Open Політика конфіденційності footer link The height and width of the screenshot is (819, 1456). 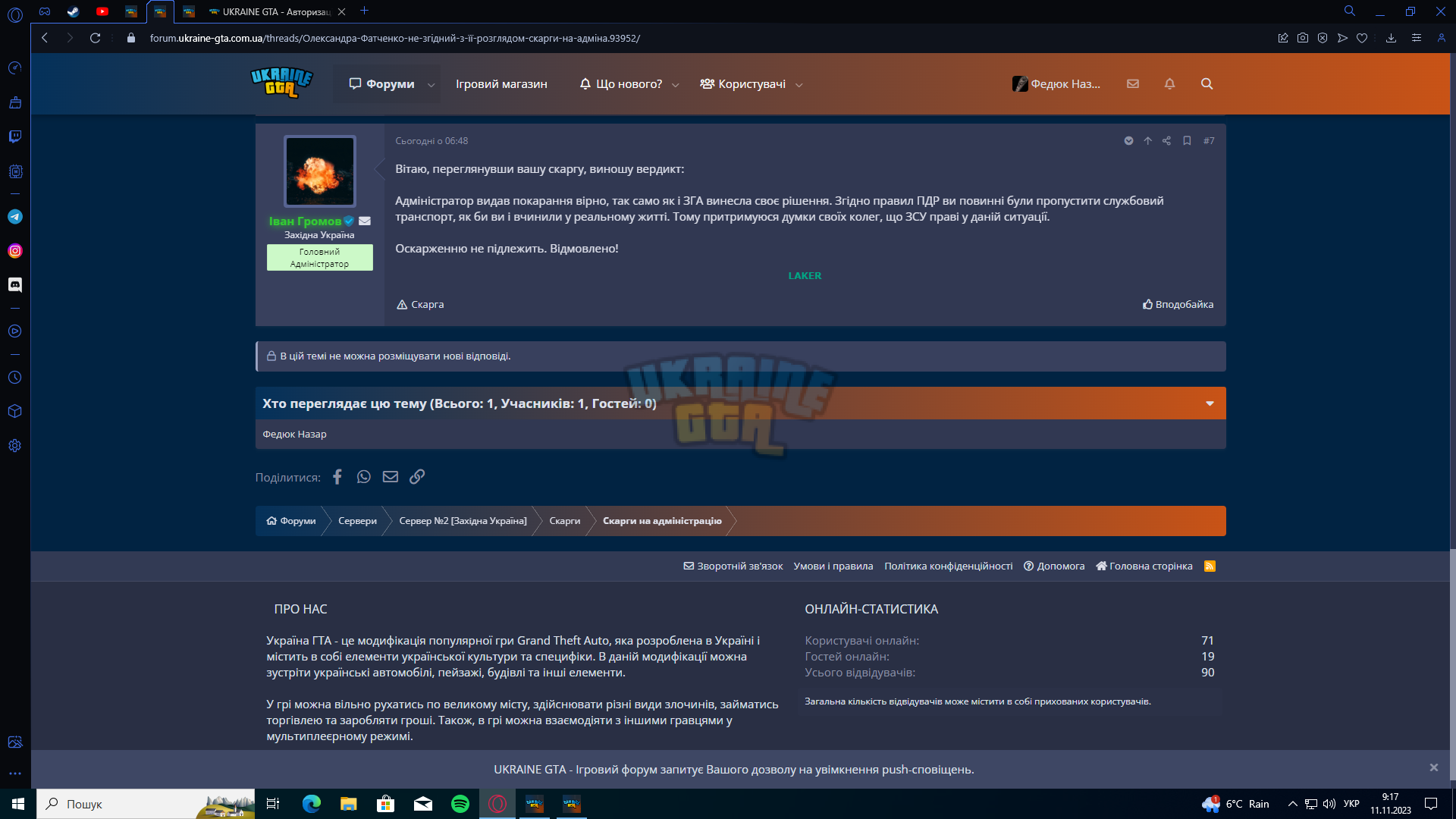point(949,566)
